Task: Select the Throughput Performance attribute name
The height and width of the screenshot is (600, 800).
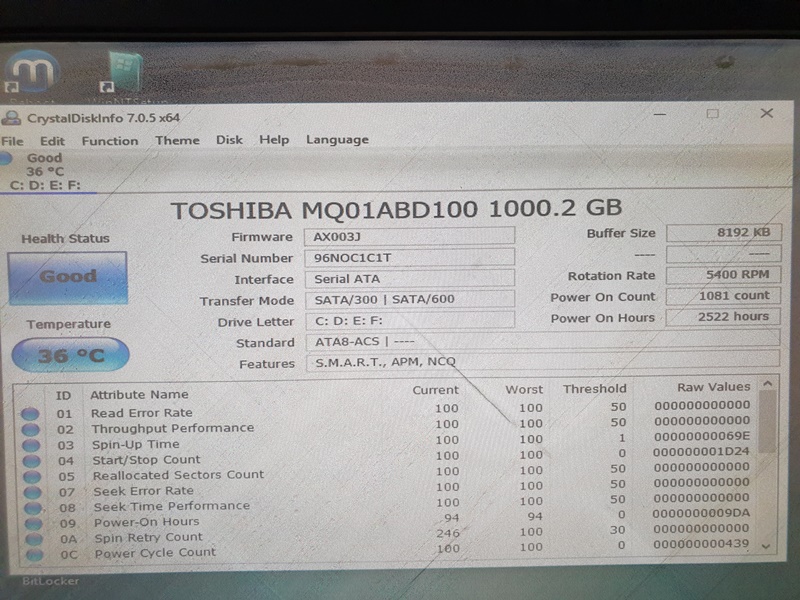Action: [x=173, y=428]
